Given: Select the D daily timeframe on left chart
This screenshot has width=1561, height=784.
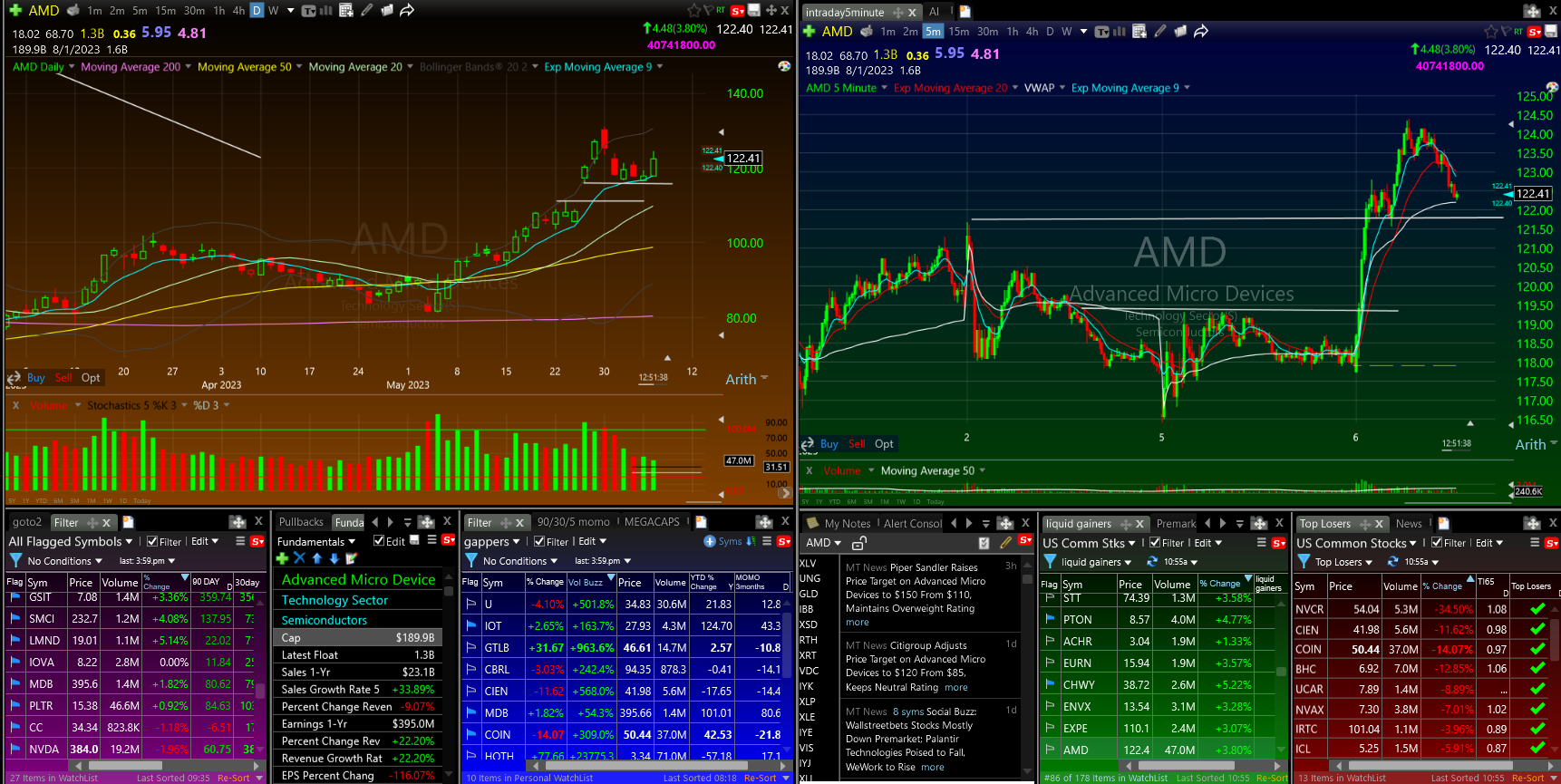Looking at the screenshot, I should click(257, 10).
